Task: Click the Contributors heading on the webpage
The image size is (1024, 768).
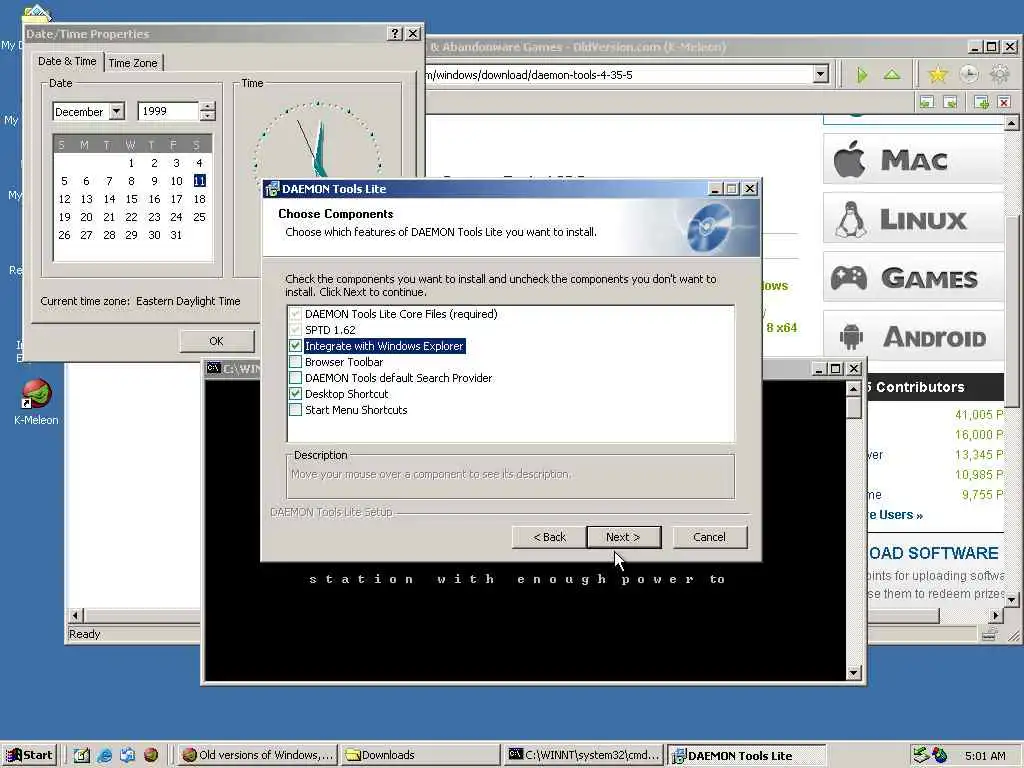Action: (920, 387)
